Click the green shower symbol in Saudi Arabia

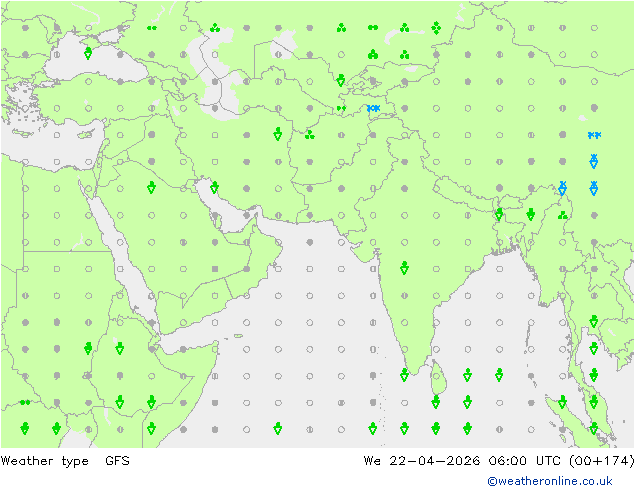(151, 188)
